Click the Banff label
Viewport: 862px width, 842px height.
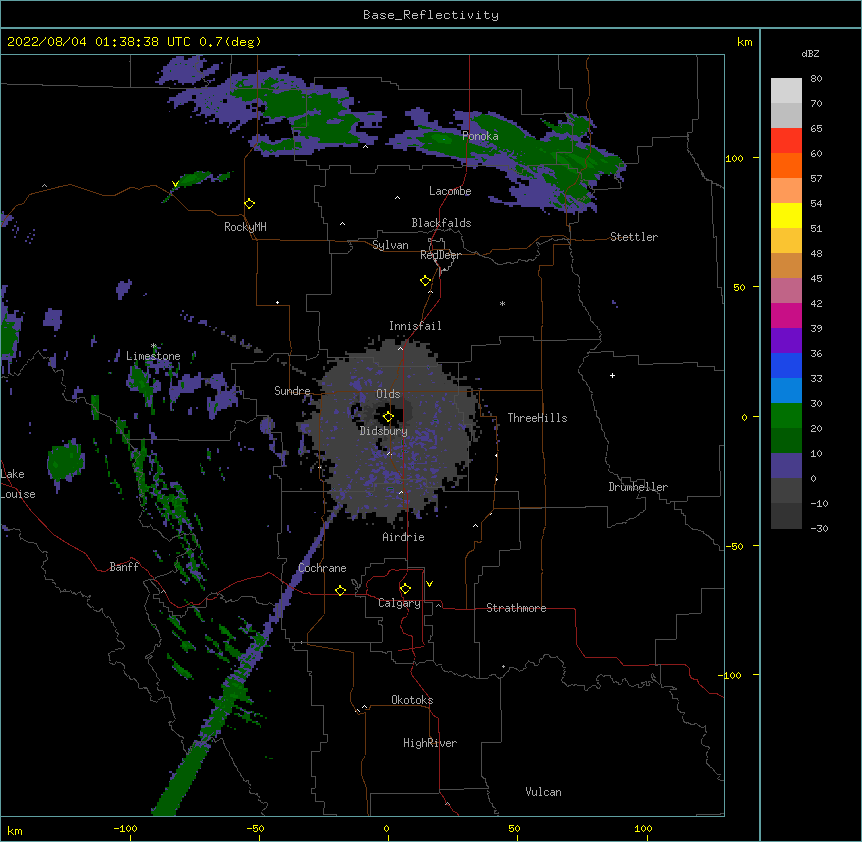[124, 567]
